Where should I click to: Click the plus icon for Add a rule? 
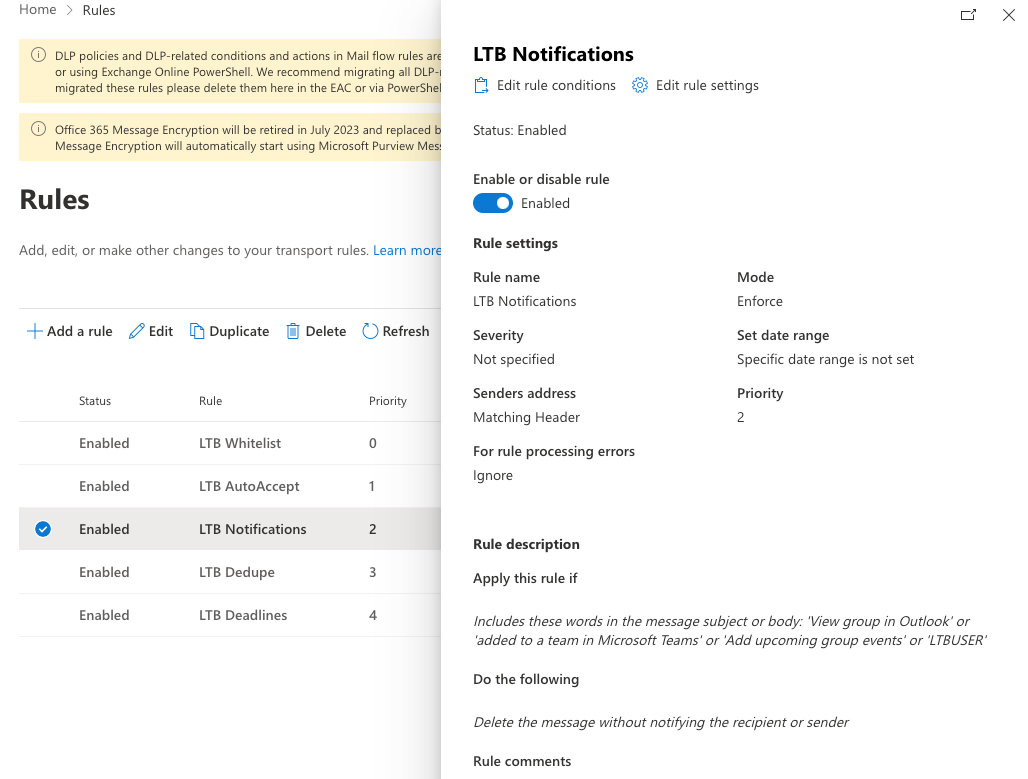(x=34, y=331)
